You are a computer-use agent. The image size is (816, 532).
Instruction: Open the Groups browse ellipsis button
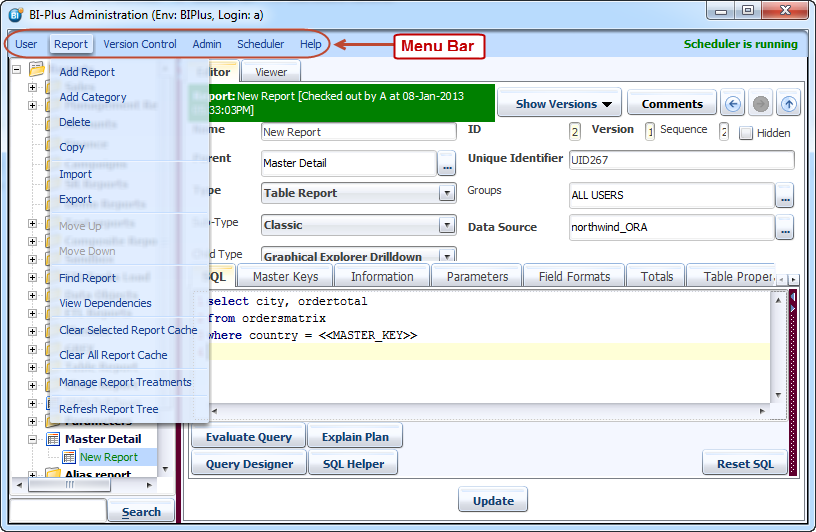click(785, 196)
